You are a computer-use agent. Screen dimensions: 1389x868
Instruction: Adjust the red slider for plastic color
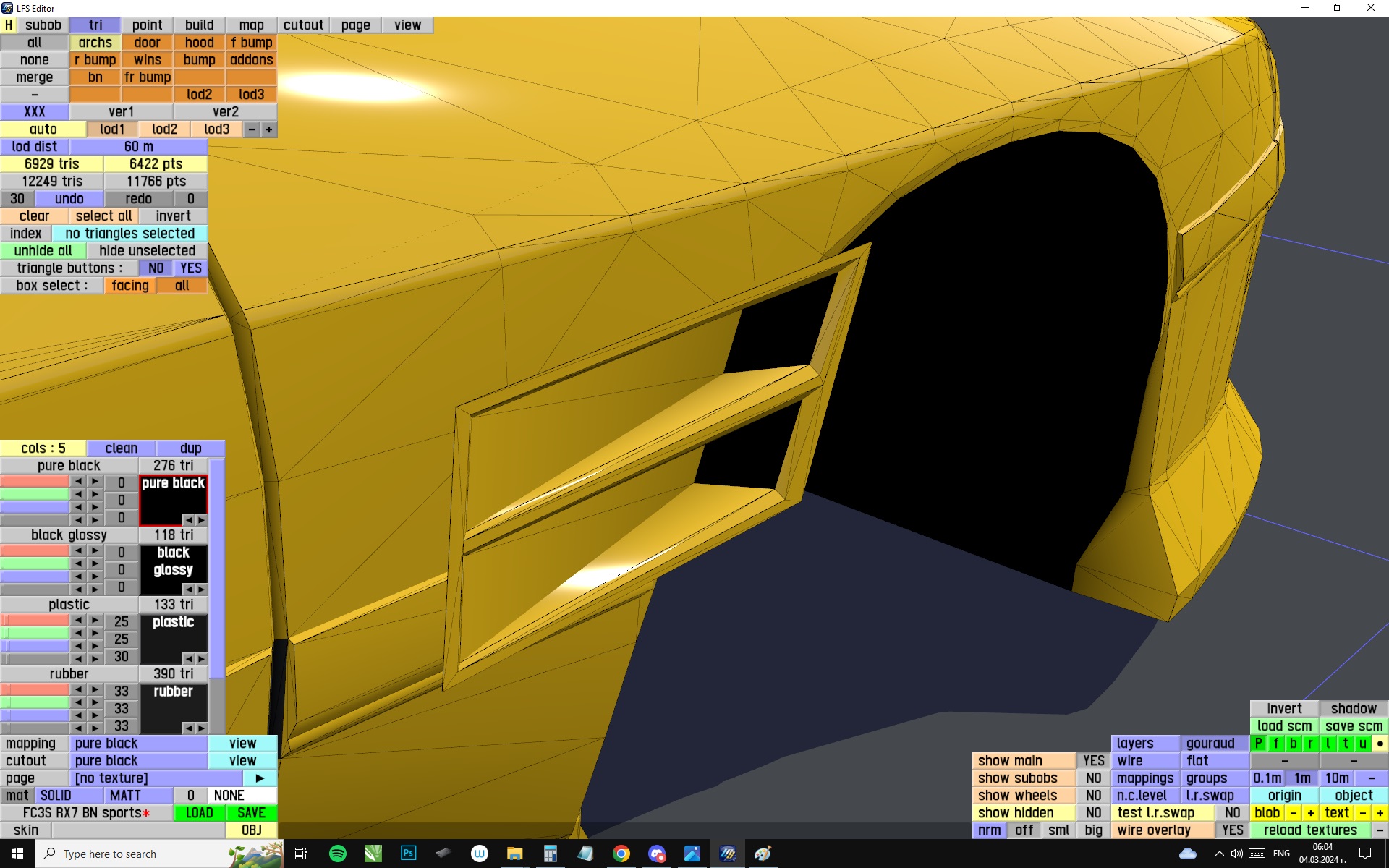pos(35,621)
